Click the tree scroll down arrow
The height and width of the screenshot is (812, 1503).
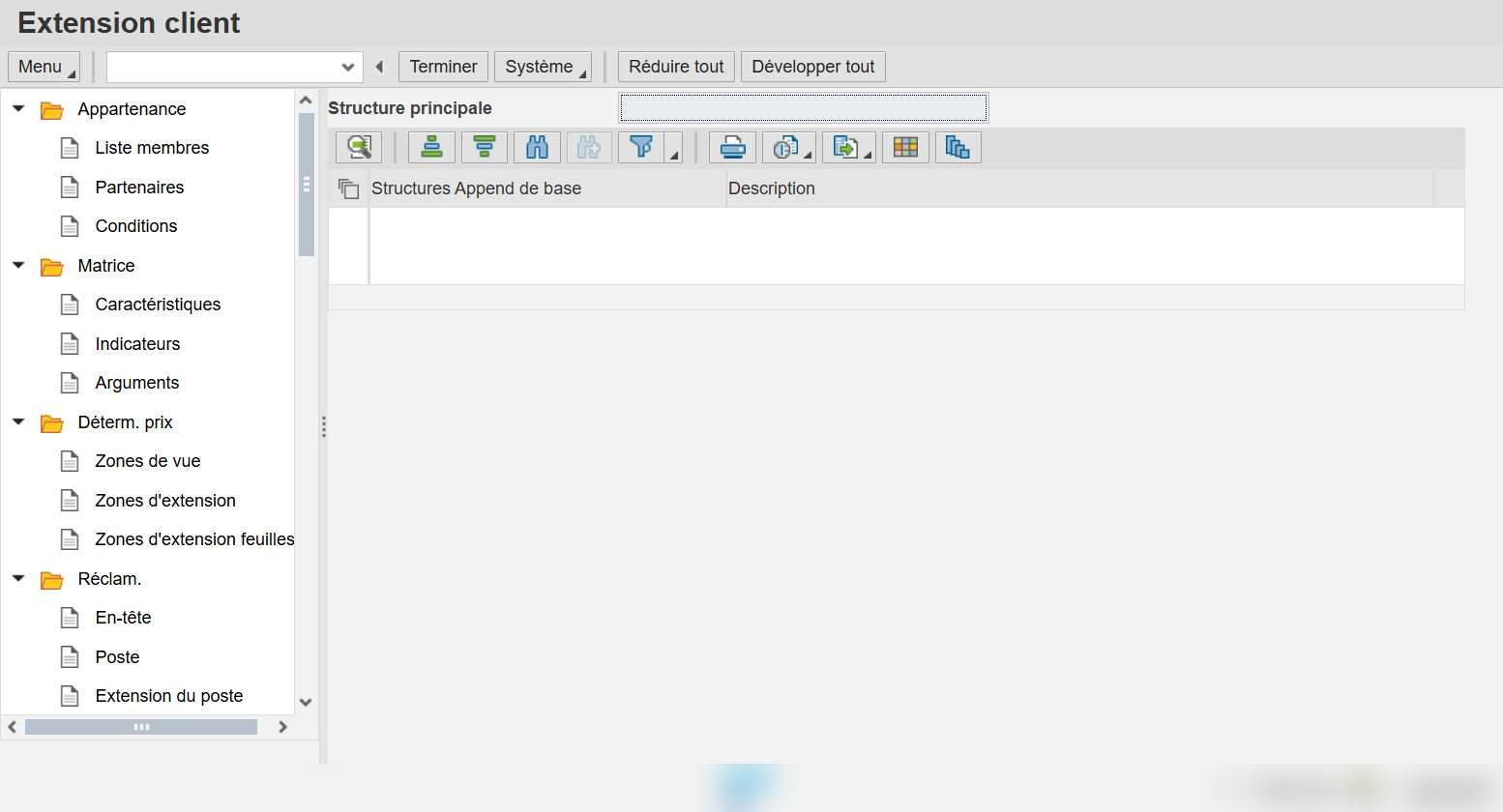(306, 703)
